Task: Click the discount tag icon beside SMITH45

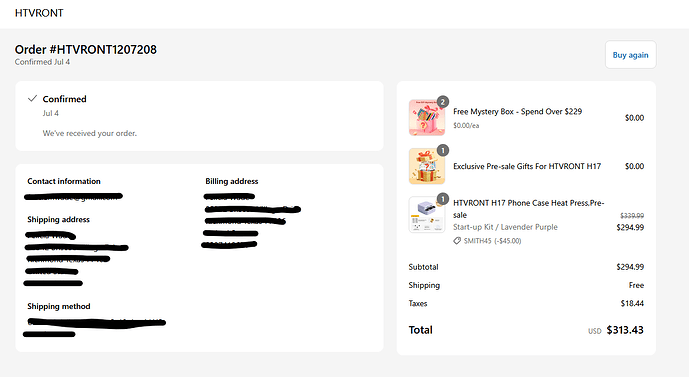Action: click(x=457, y=241)
